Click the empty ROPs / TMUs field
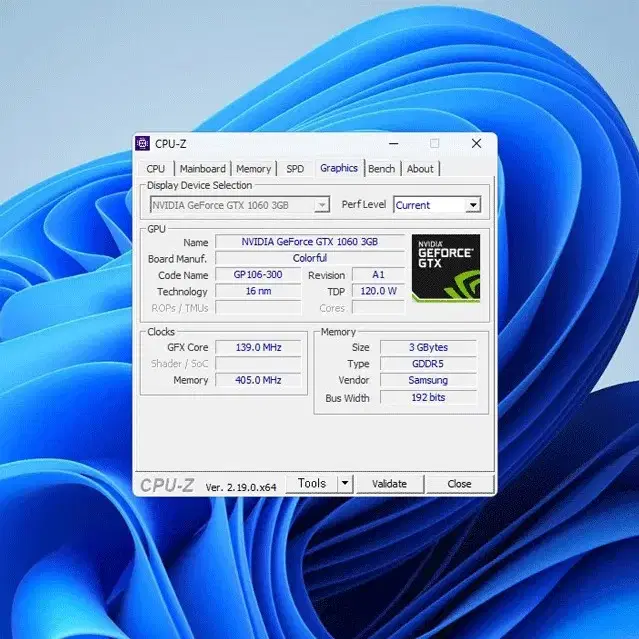Viewport: 639px width, 639px height. click(x=258, y=308)
